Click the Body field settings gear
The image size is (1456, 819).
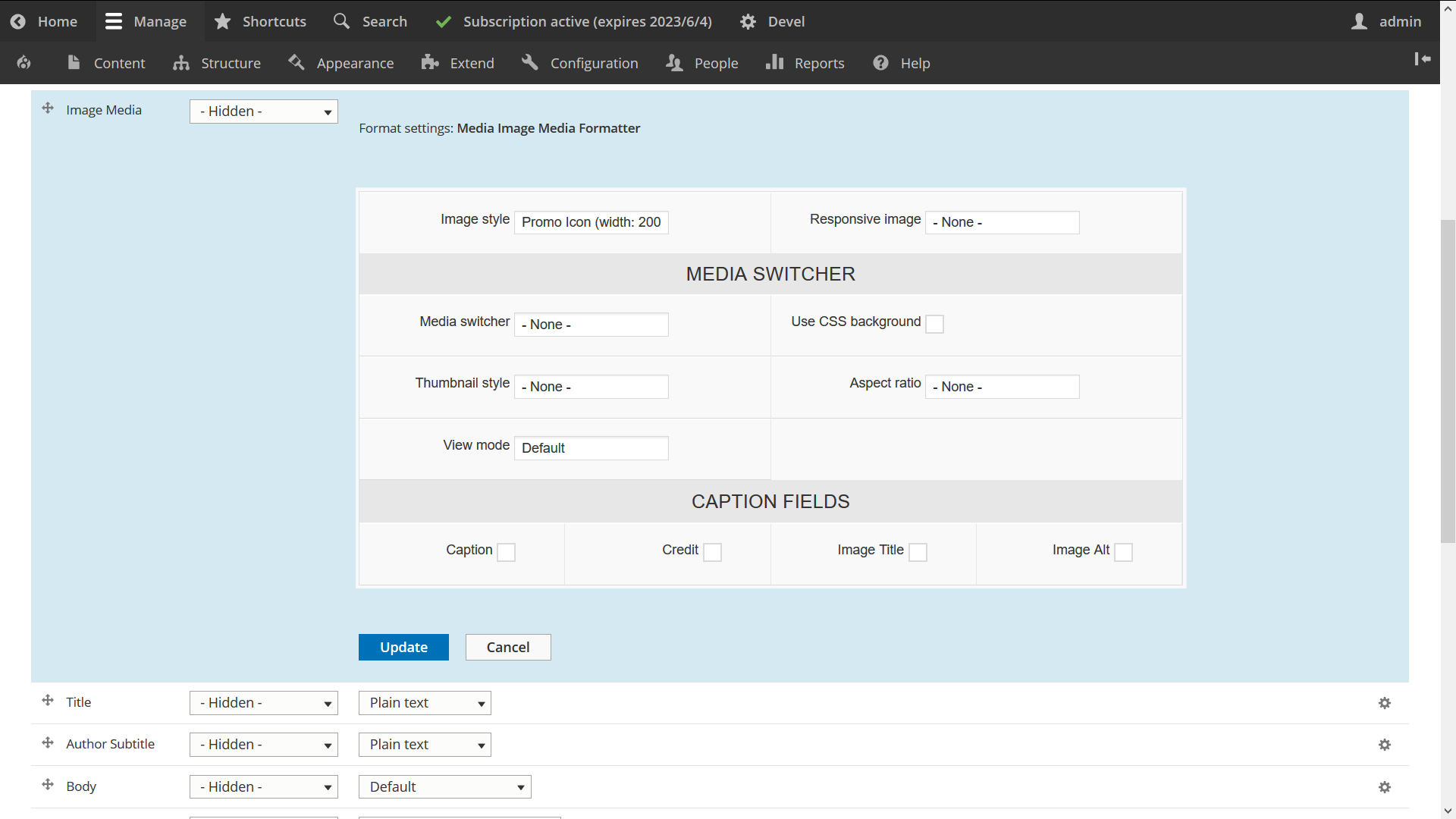[1385, 787]
